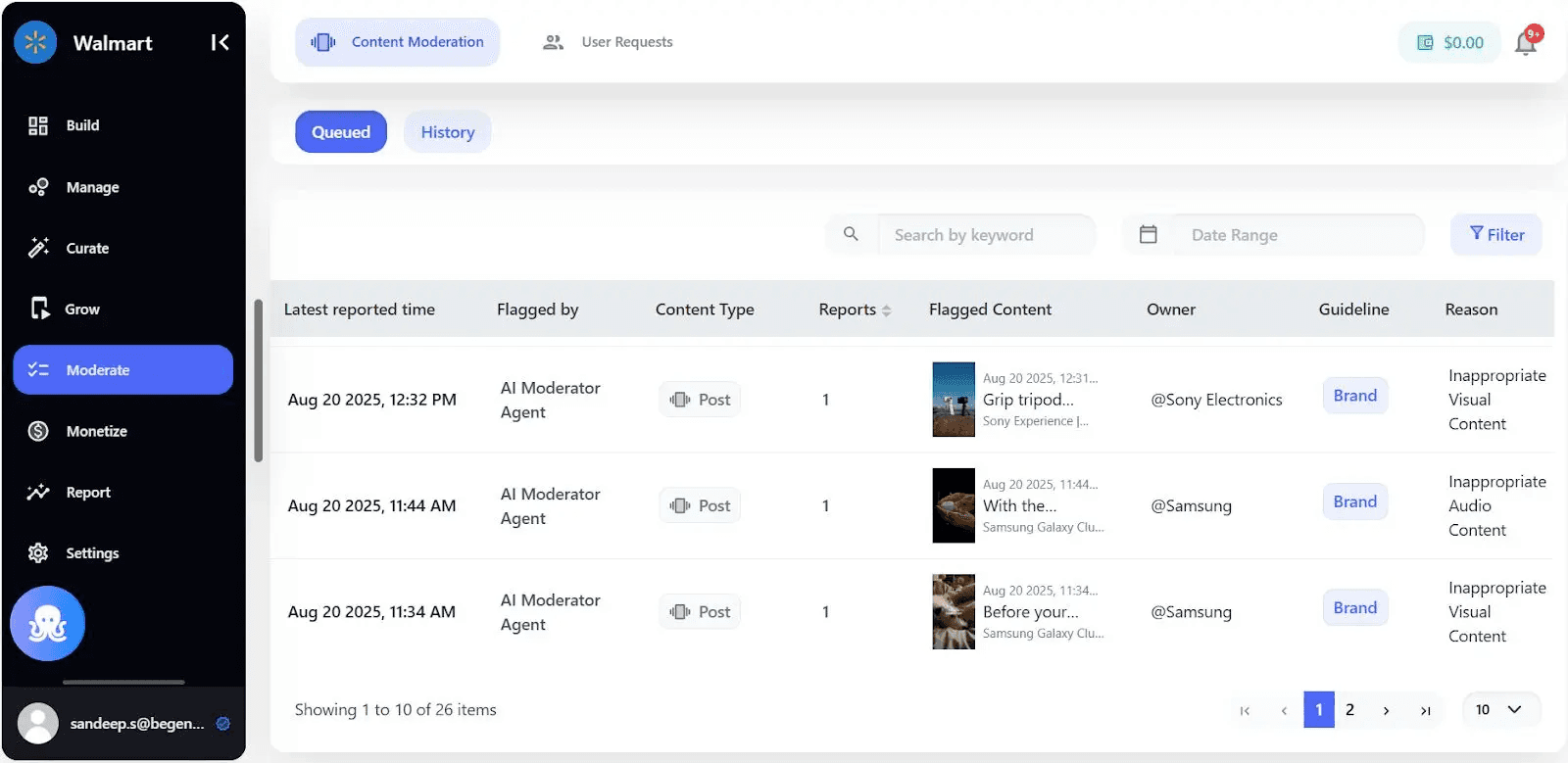This screenshot has width=1568, height=763.
Task: Click the Latest reported time column header
Action: pyautogui.click(x=360, y=310)
